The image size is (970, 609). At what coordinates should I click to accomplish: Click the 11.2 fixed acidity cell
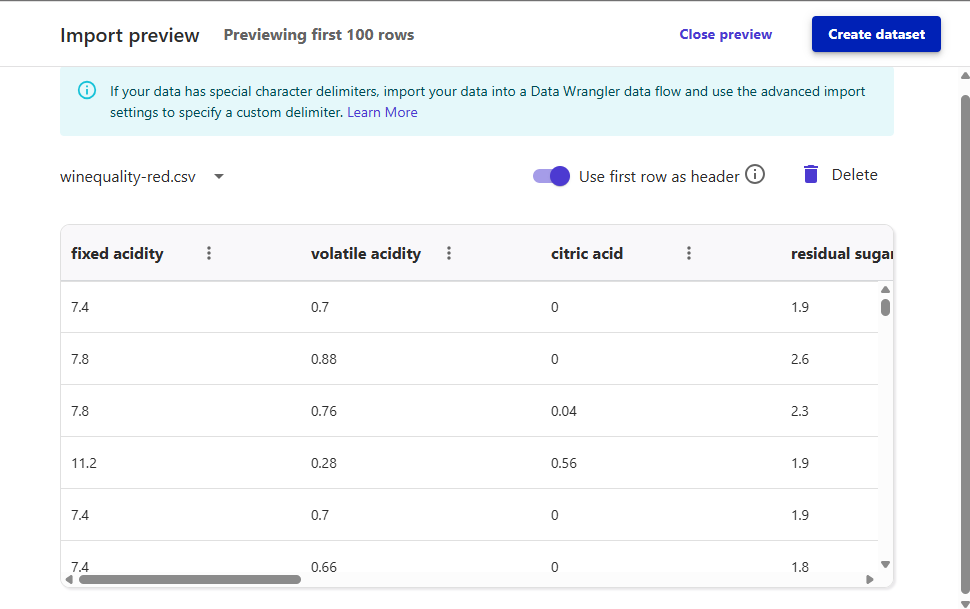[x=84, y=463]
